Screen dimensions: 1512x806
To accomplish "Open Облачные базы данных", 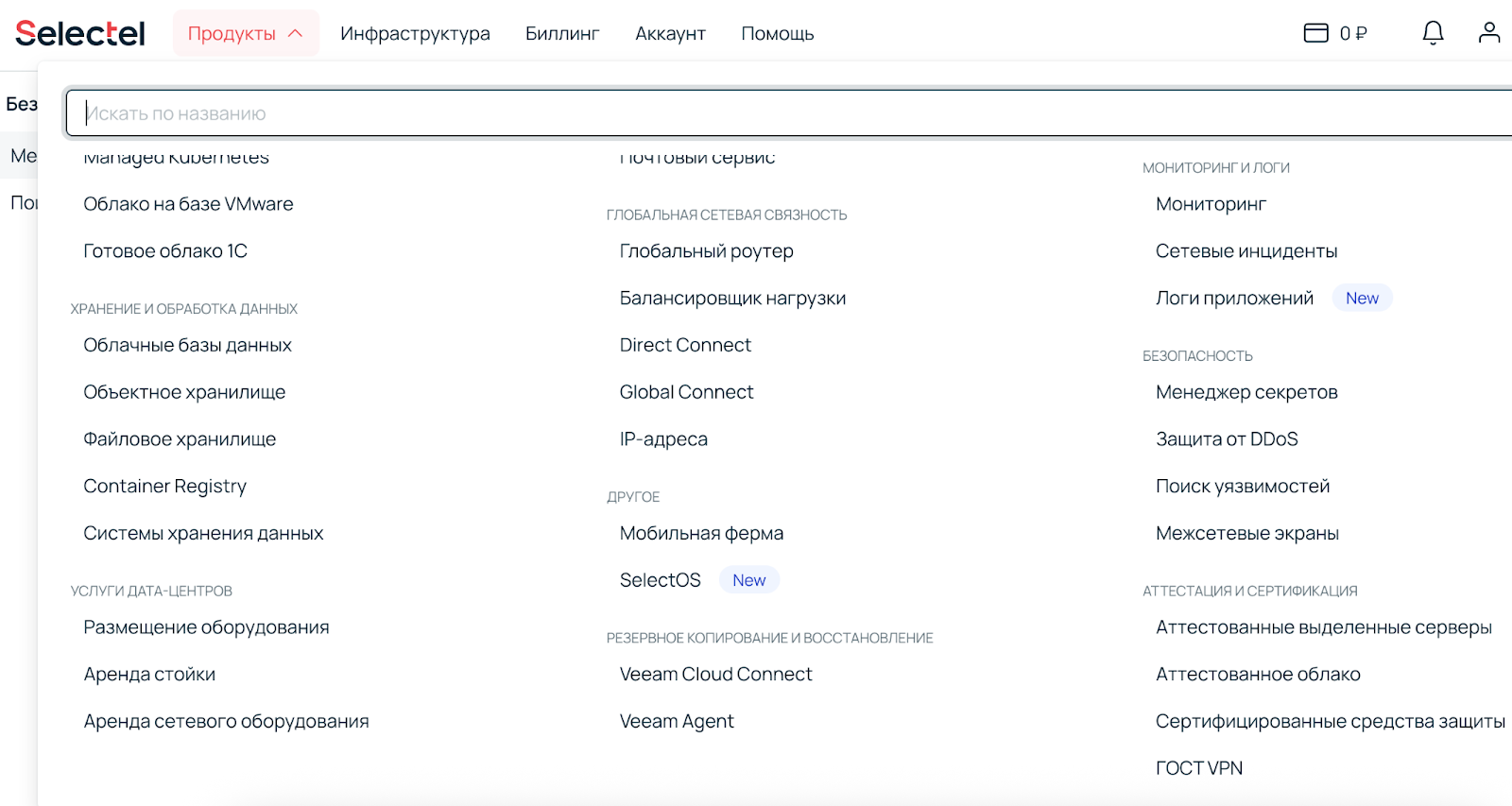I will coord(187,345).
